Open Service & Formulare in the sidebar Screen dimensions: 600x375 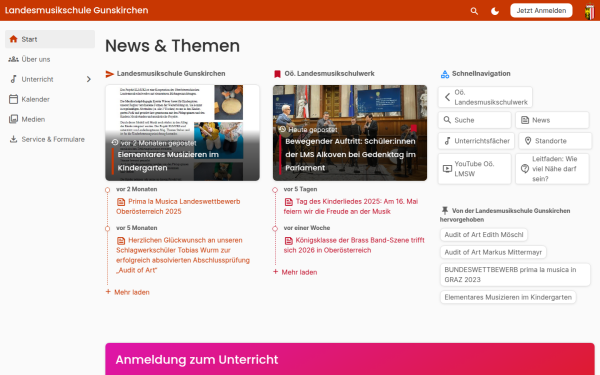tap(50, 139)
